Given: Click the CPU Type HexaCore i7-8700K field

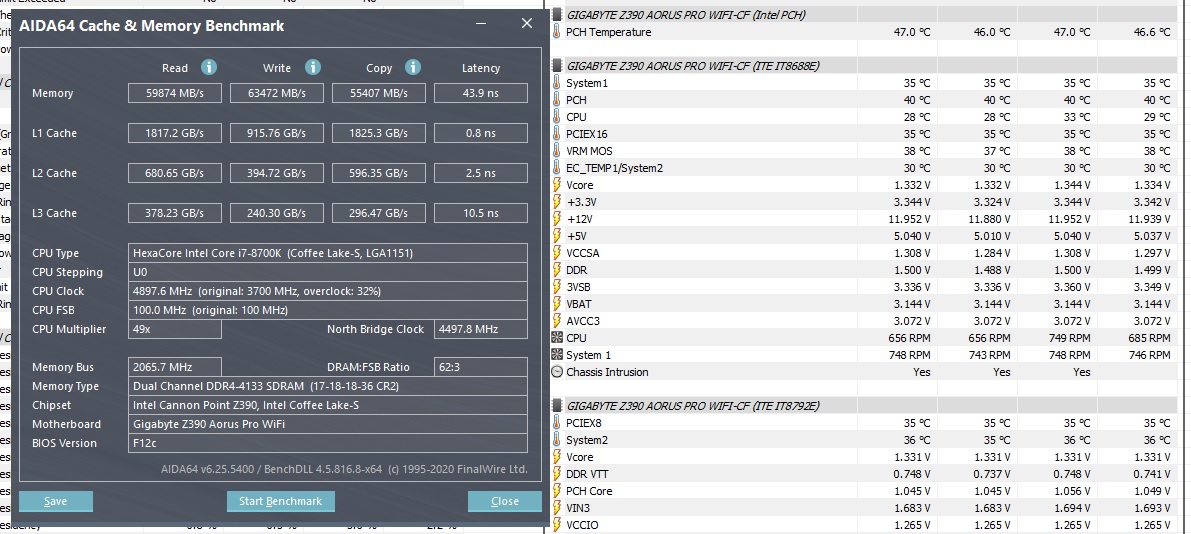Looking at the screenshot, I should point(328,253).
